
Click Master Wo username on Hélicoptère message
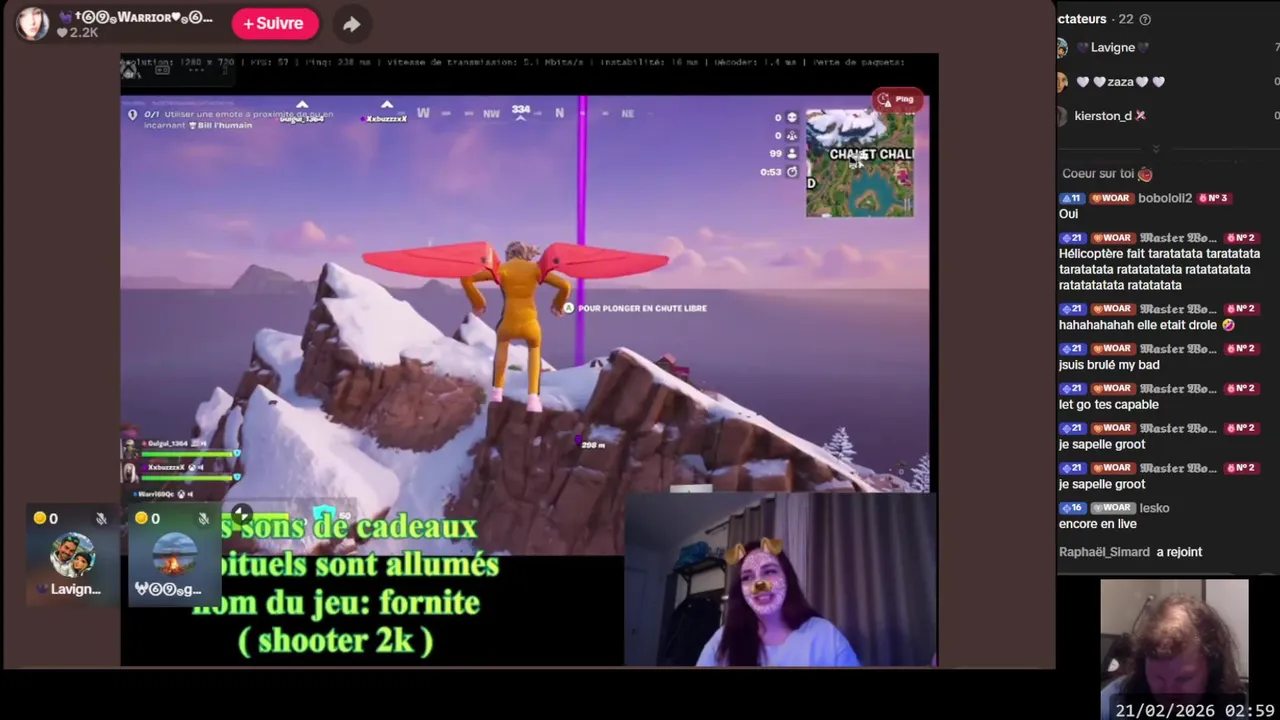1178,238
